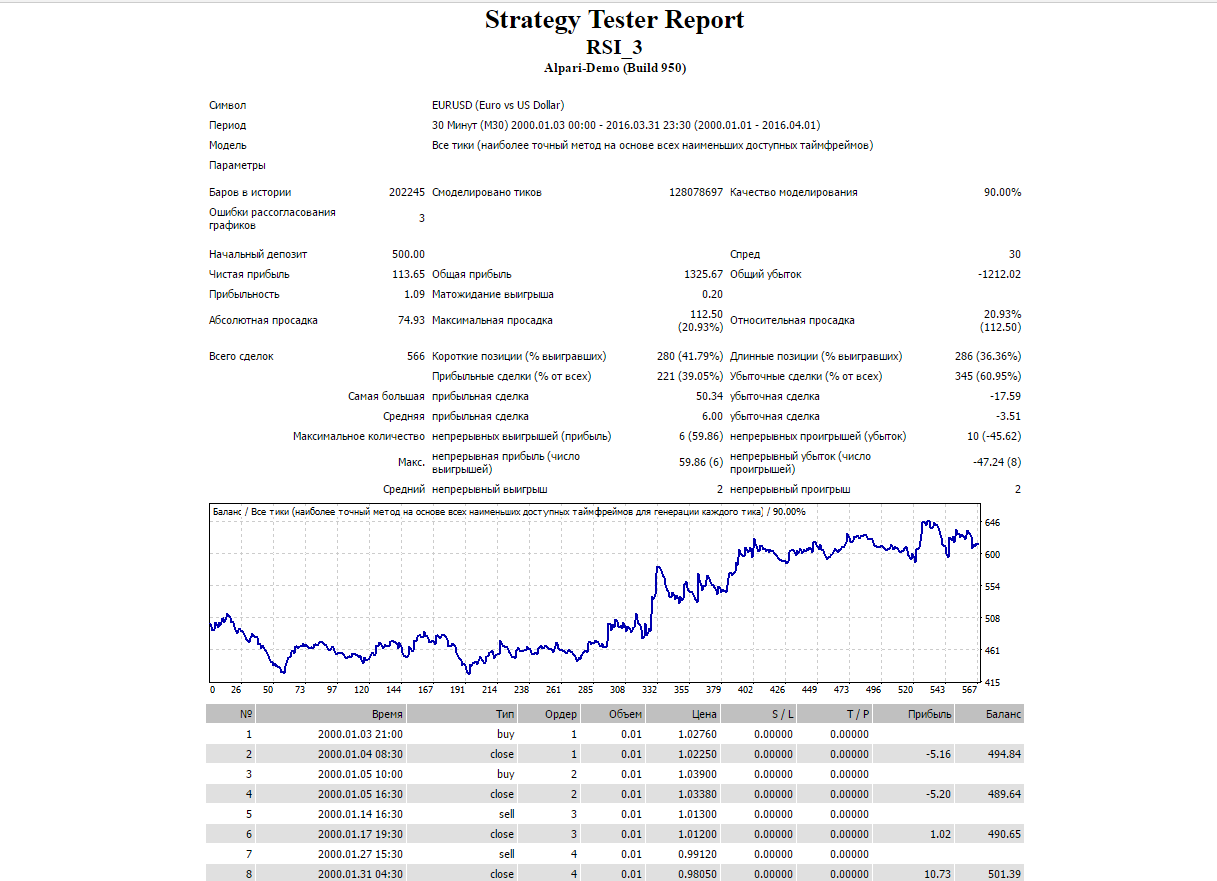1217x881 pixels.
Task: Click the balance curve chart
Action: (x=594, y=593)
